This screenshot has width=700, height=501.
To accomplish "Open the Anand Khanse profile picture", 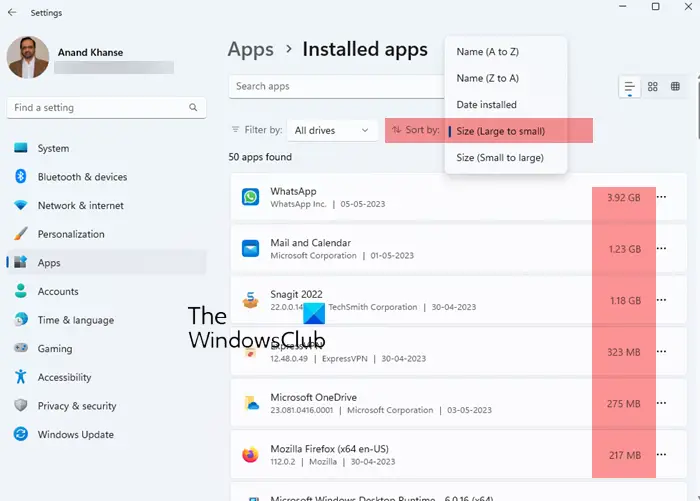I will [28, 57].
